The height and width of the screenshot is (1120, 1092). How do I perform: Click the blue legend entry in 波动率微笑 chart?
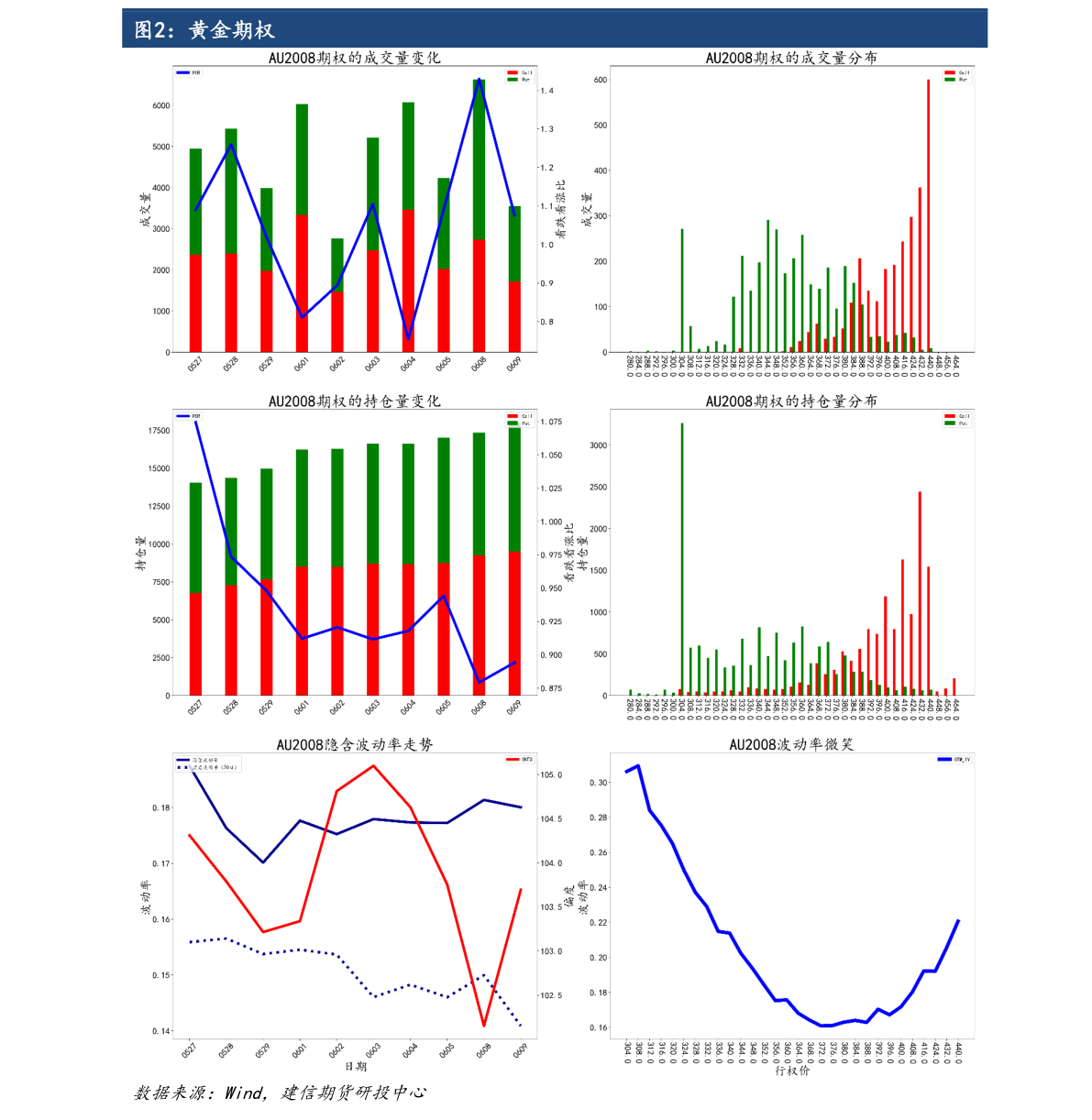click(944, 760)
